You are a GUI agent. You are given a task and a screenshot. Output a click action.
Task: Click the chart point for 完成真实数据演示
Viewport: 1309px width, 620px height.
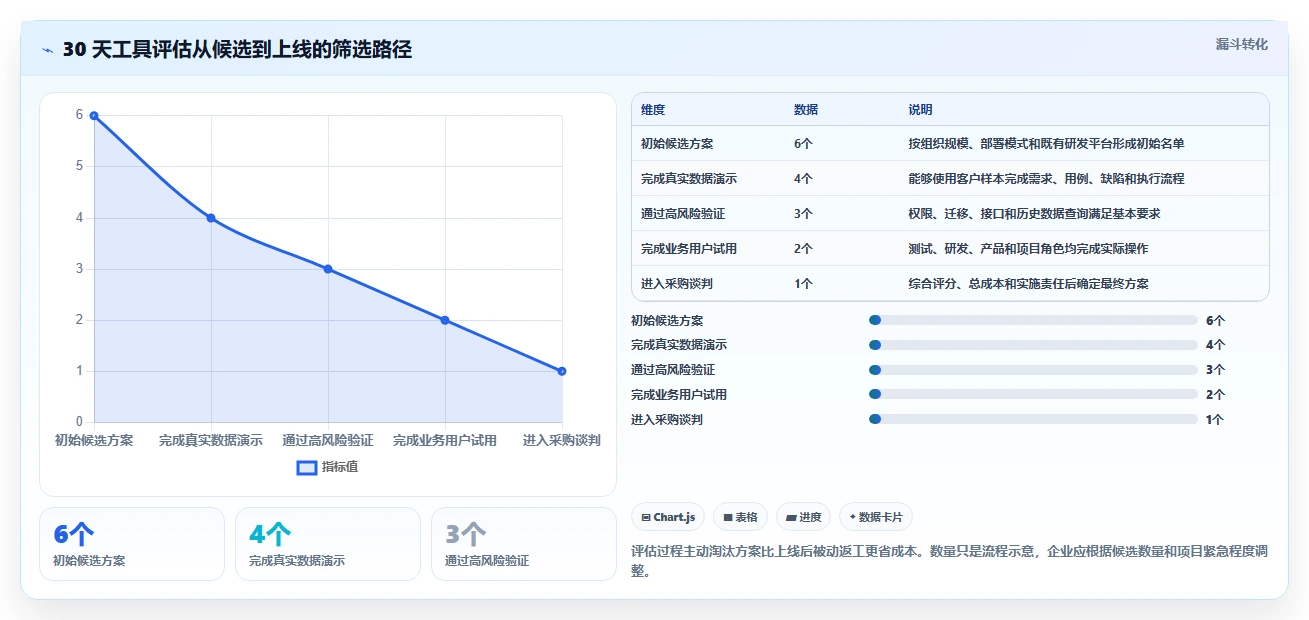(211, 218)
